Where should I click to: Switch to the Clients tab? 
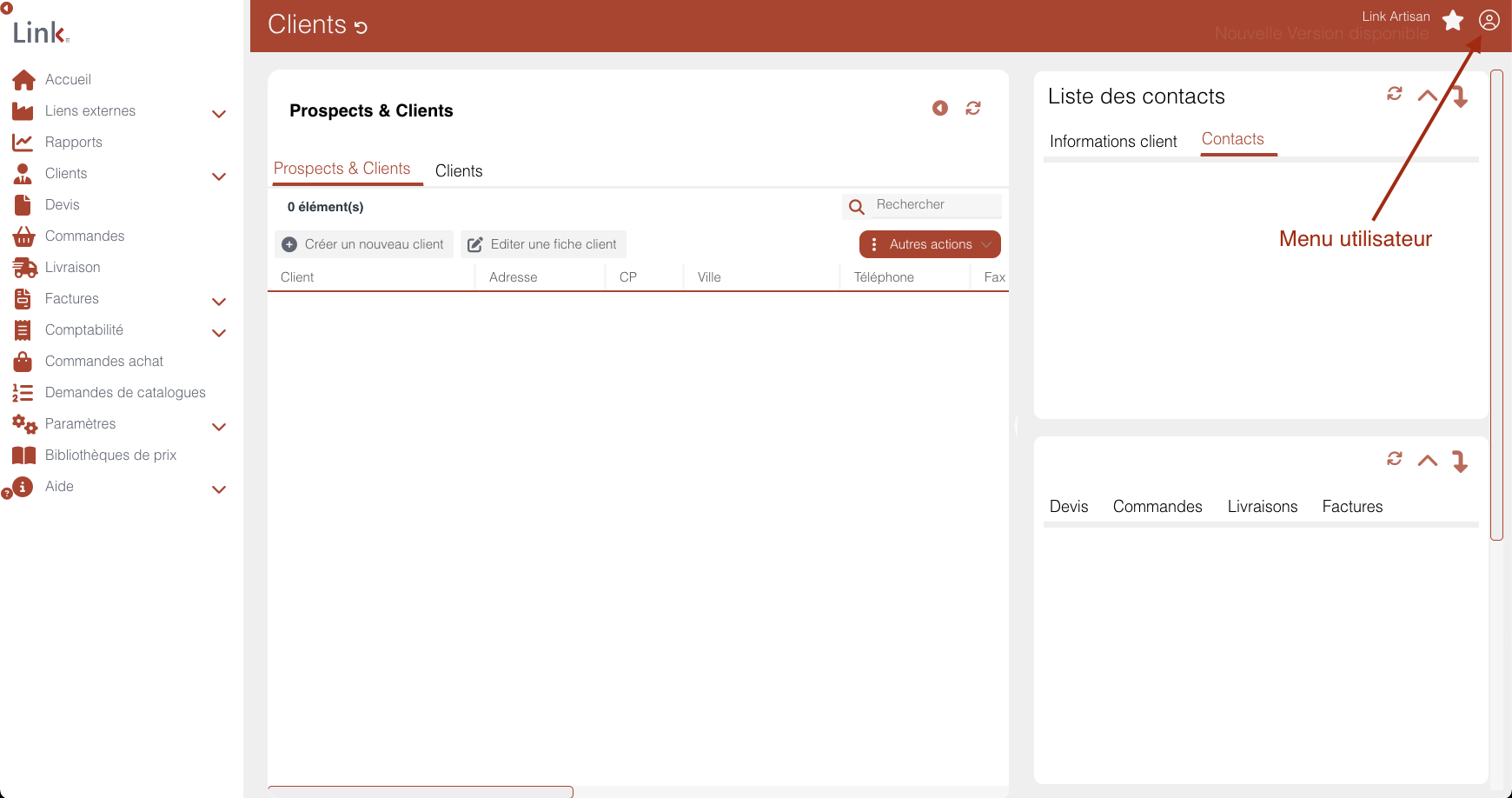coord(459,171)
